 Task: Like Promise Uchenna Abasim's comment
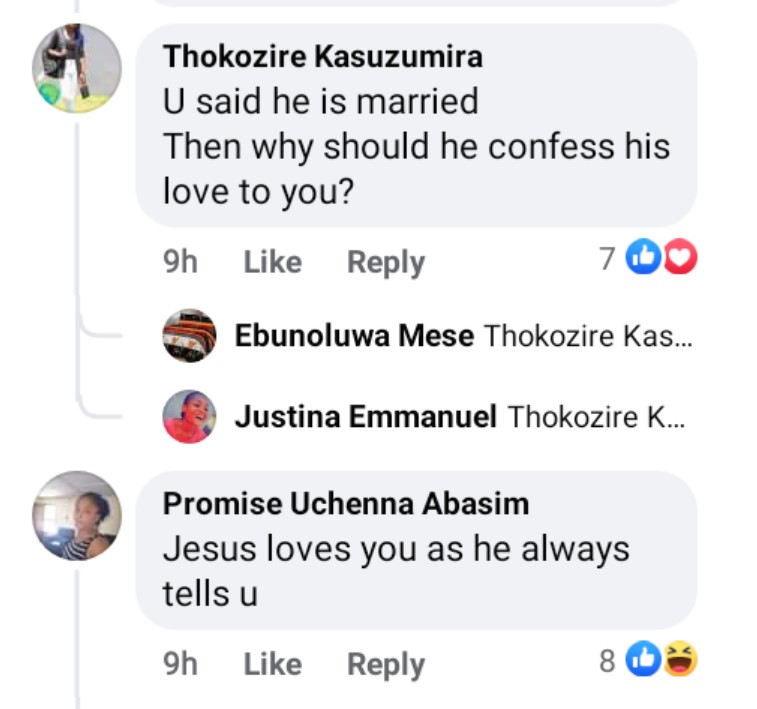pos(272,664)
